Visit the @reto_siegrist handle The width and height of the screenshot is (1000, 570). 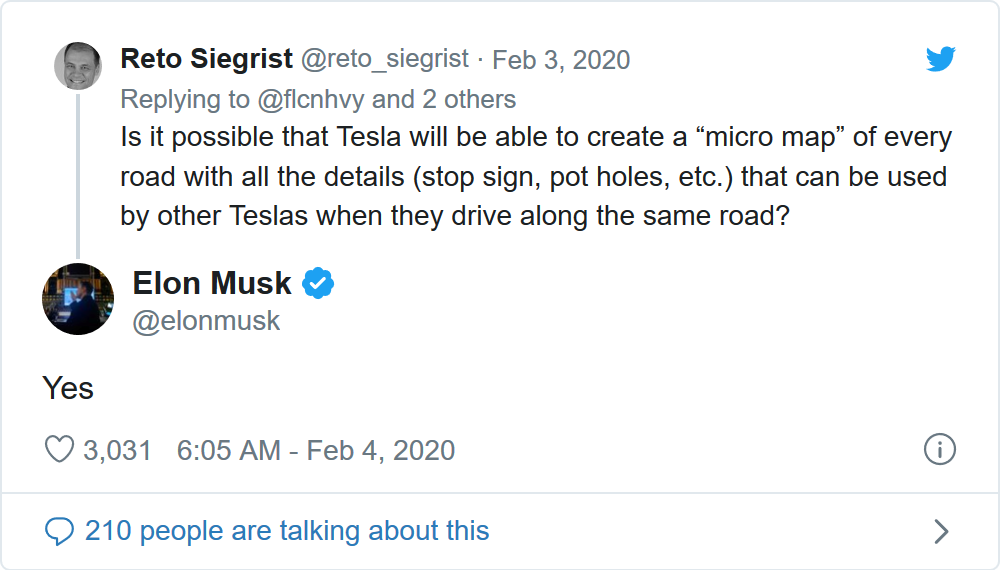point(385,60)
